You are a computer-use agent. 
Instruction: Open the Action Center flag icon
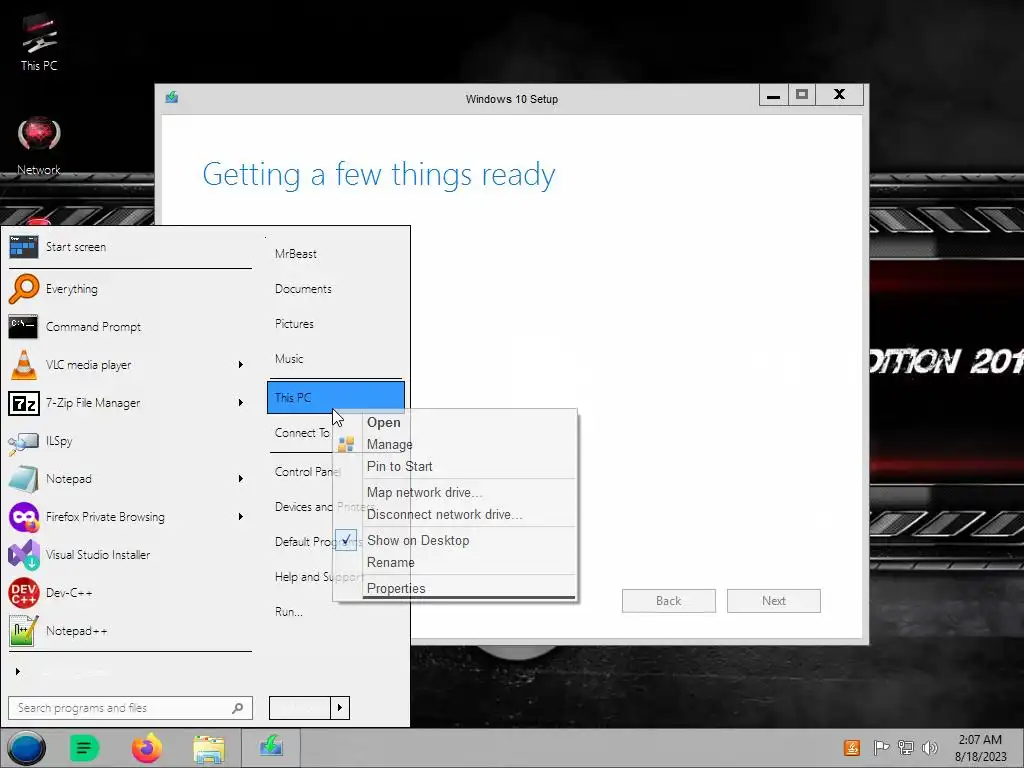tap(881, 748)
